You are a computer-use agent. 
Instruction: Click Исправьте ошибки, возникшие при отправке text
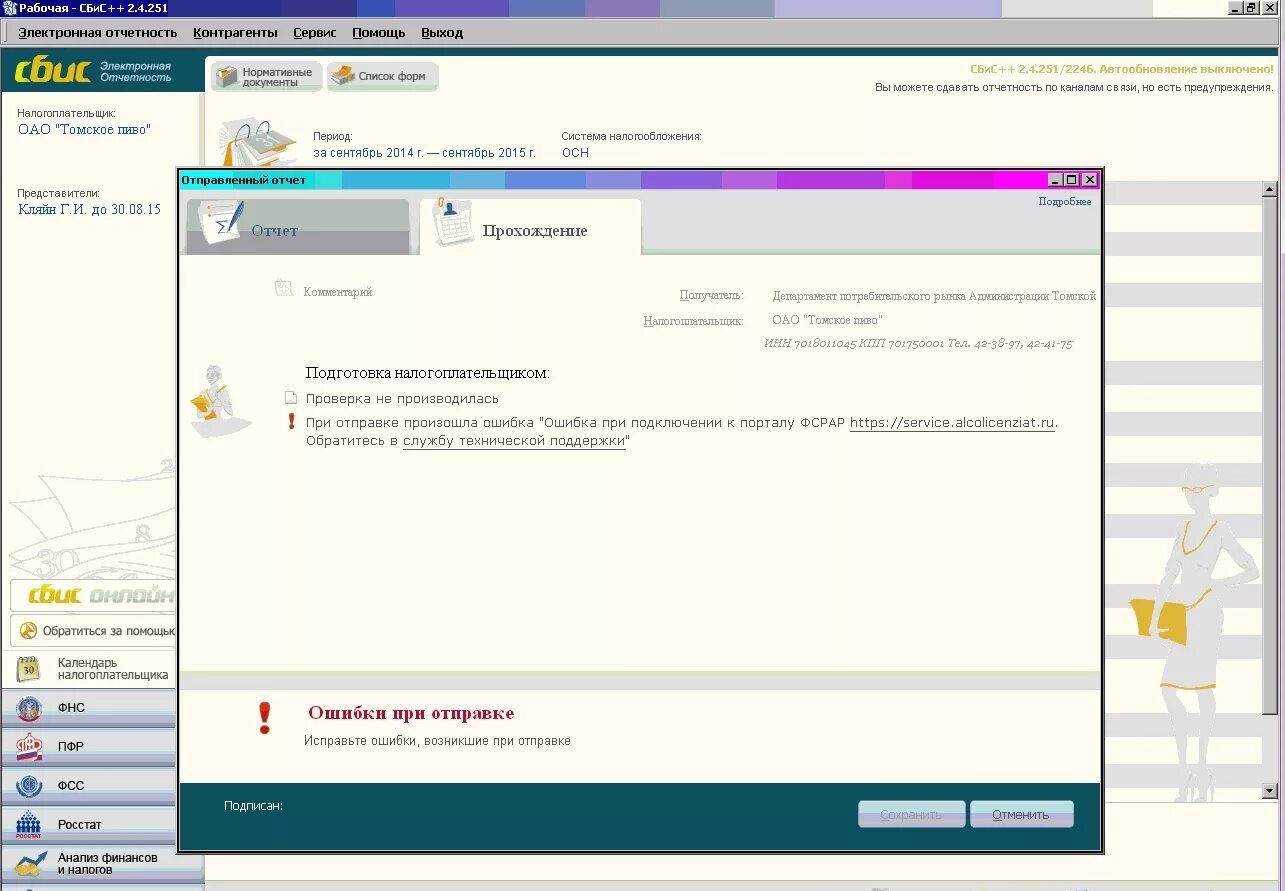tap(437, 741)
